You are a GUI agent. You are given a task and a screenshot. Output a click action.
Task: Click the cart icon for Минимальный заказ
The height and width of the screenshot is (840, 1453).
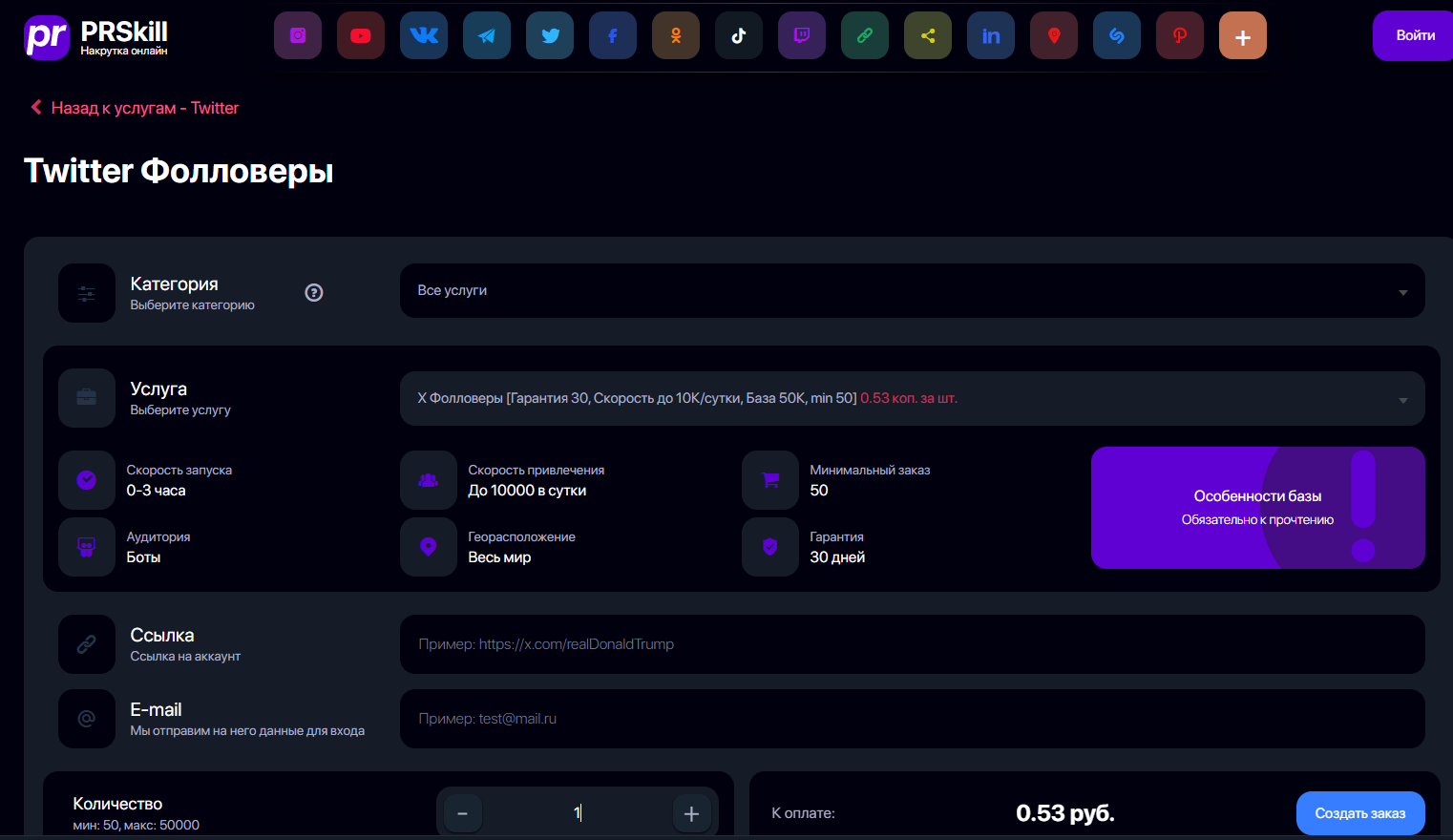pos(770,480)
